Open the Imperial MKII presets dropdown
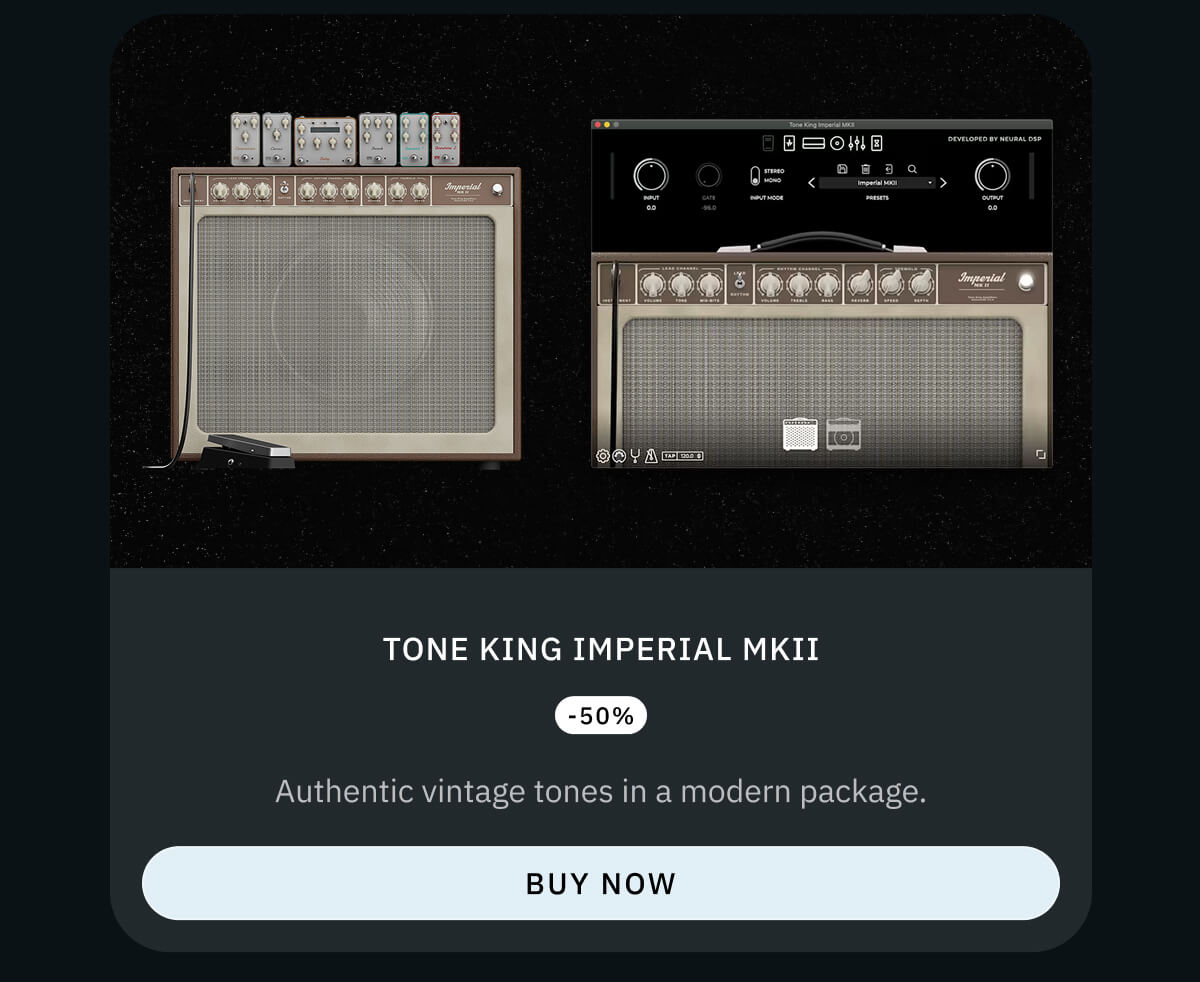This screenshot has width=1200, height=982. click(878, 183)
